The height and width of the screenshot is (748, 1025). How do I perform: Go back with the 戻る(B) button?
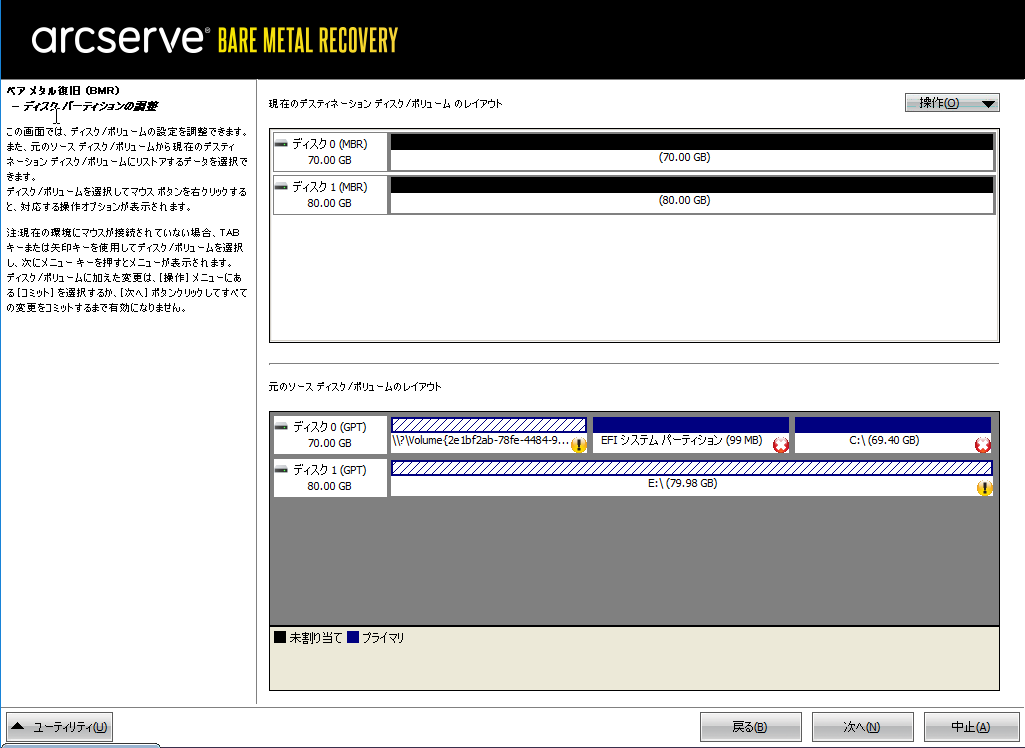click(750, 726)
